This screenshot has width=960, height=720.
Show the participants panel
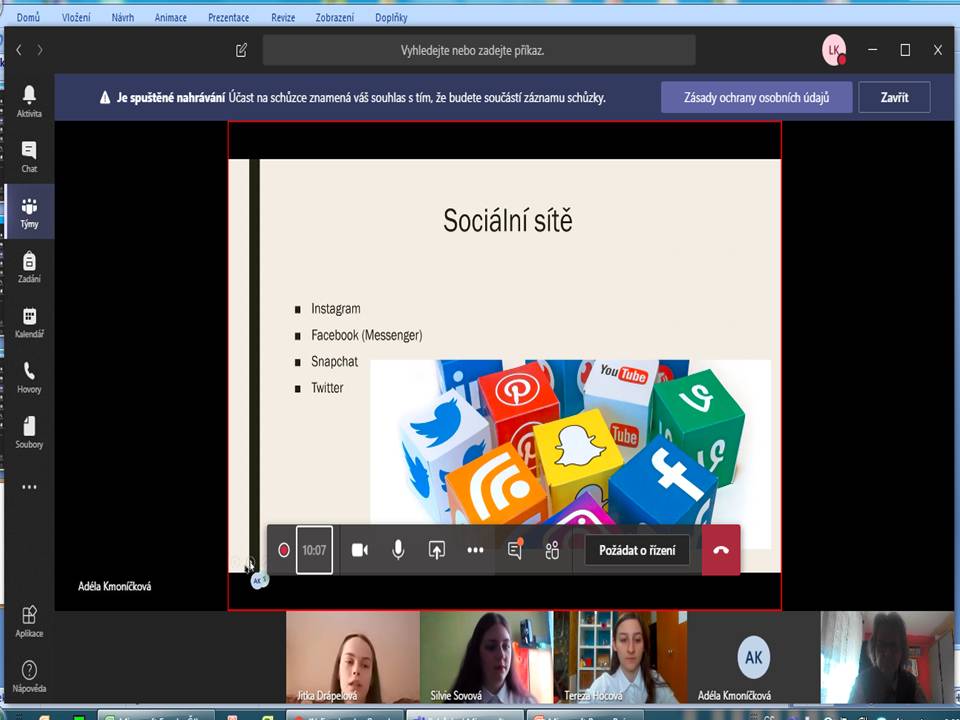coord(552,550)
